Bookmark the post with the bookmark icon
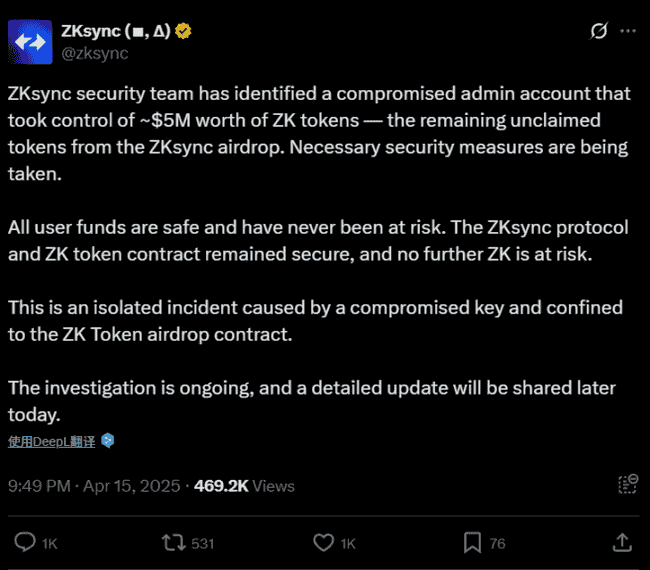The width and height of the screenshot is (650, 570). pos(472,542)
